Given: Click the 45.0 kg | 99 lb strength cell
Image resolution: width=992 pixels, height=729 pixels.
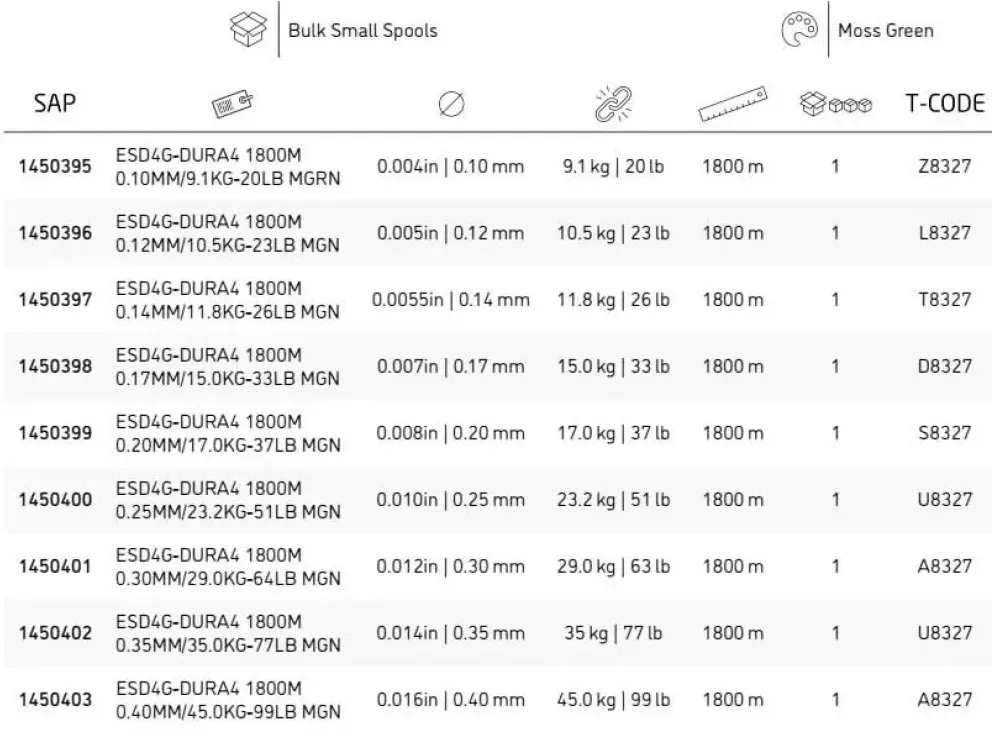Looking at the screenshot, I should coord(613,699).
